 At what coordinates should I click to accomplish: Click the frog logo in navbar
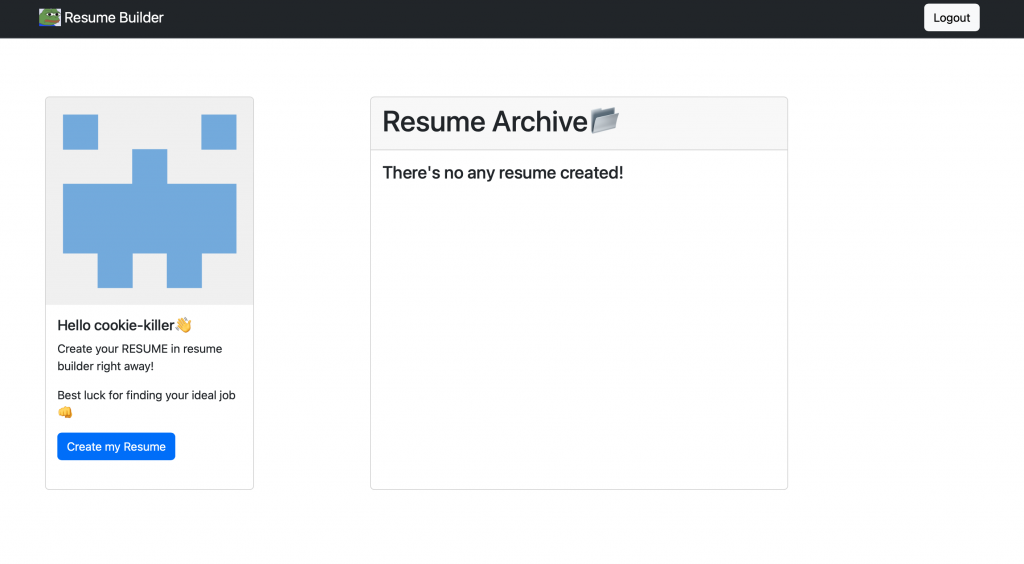point(50,17)
